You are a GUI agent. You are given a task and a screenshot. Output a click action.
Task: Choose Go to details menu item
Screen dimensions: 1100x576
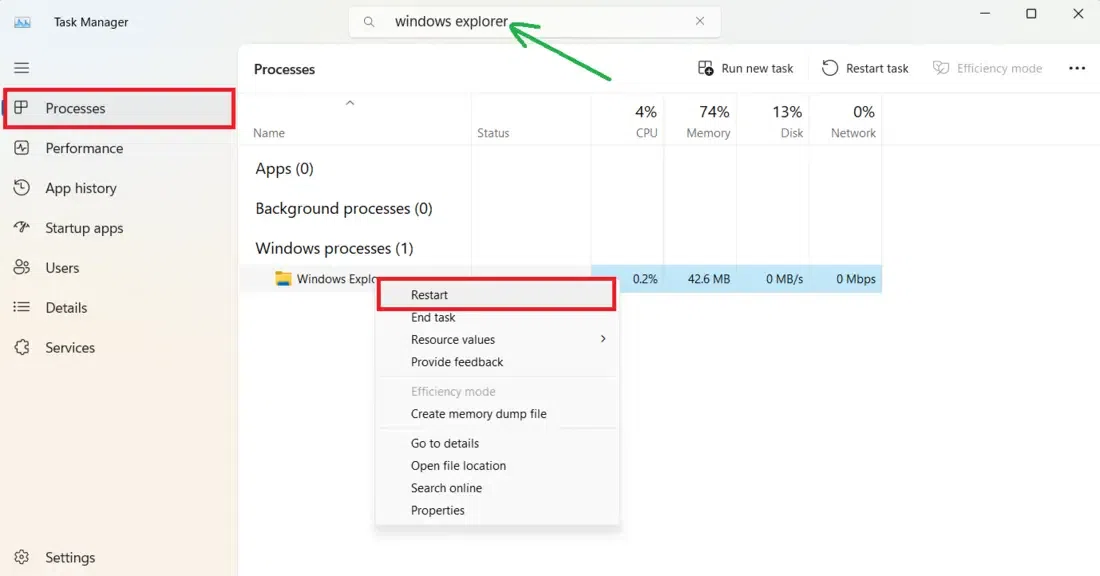(497, 443)
